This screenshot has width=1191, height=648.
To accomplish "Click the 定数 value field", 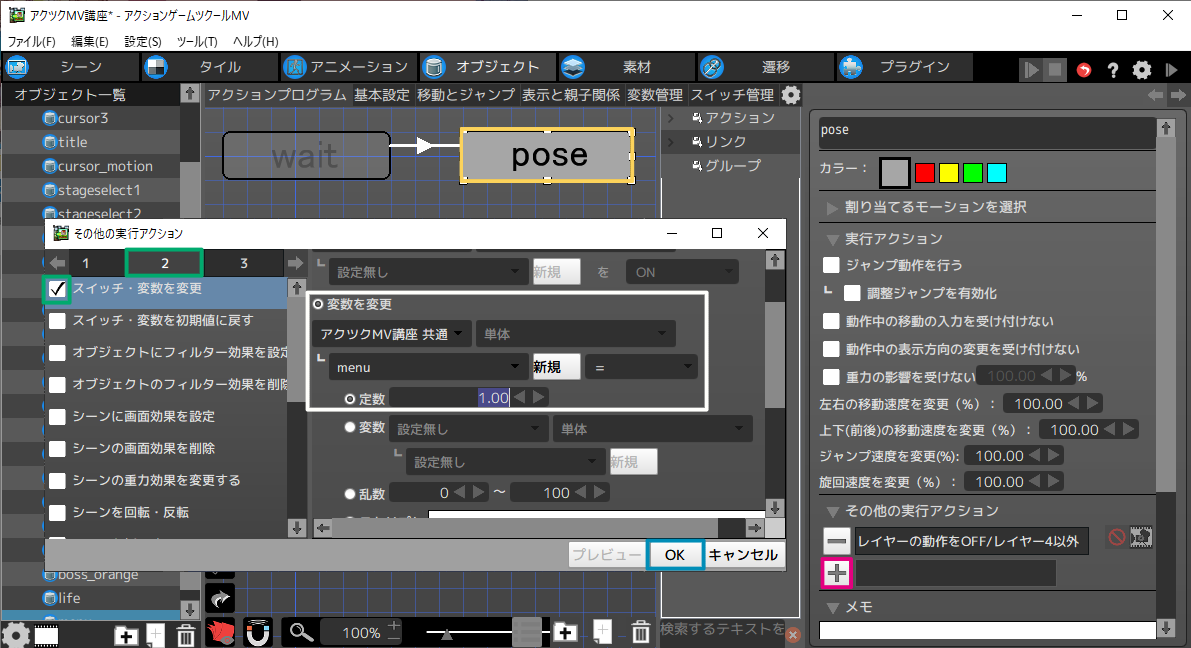I will [x=452, y=398].
